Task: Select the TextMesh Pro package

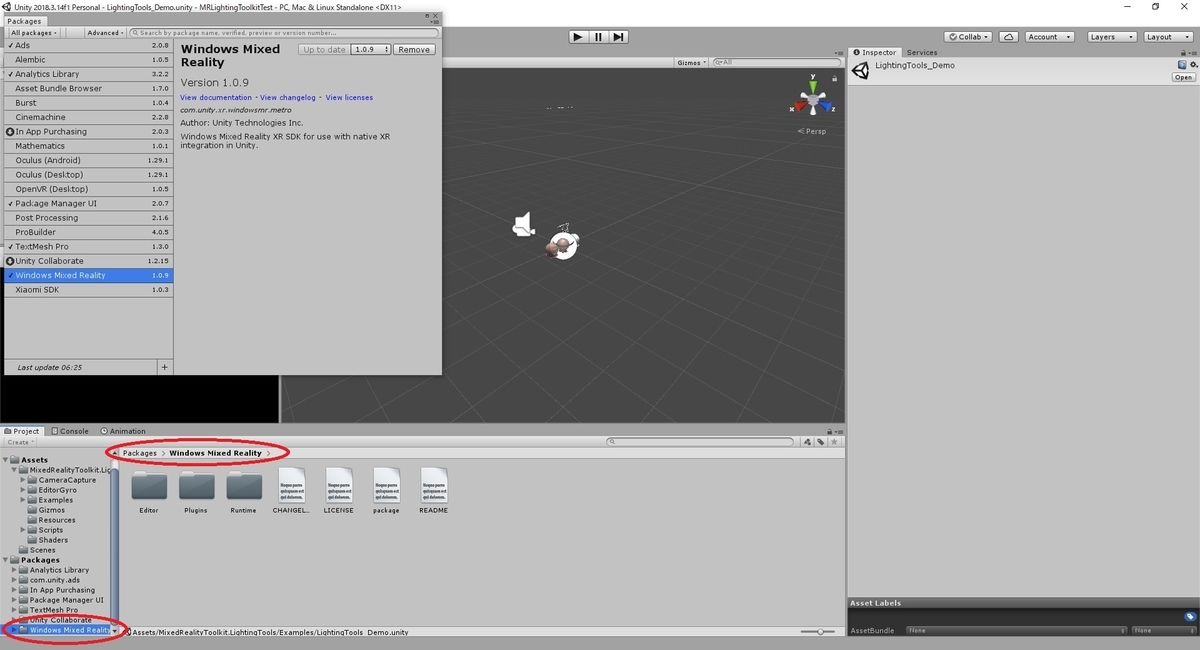Action: click(x=87, y=246)
